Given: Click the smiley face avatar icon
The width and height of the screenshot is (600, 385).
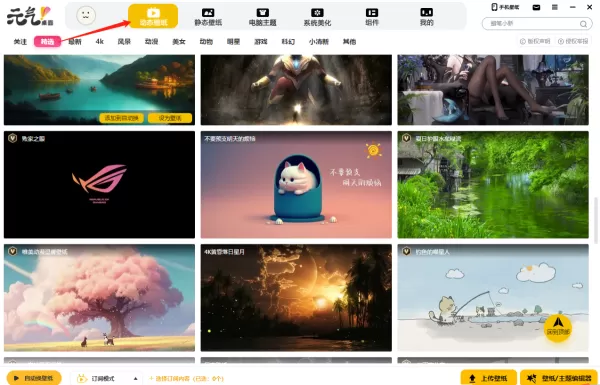Looking at the screenshot, I should pyautogui.click(x=86, y=16).
